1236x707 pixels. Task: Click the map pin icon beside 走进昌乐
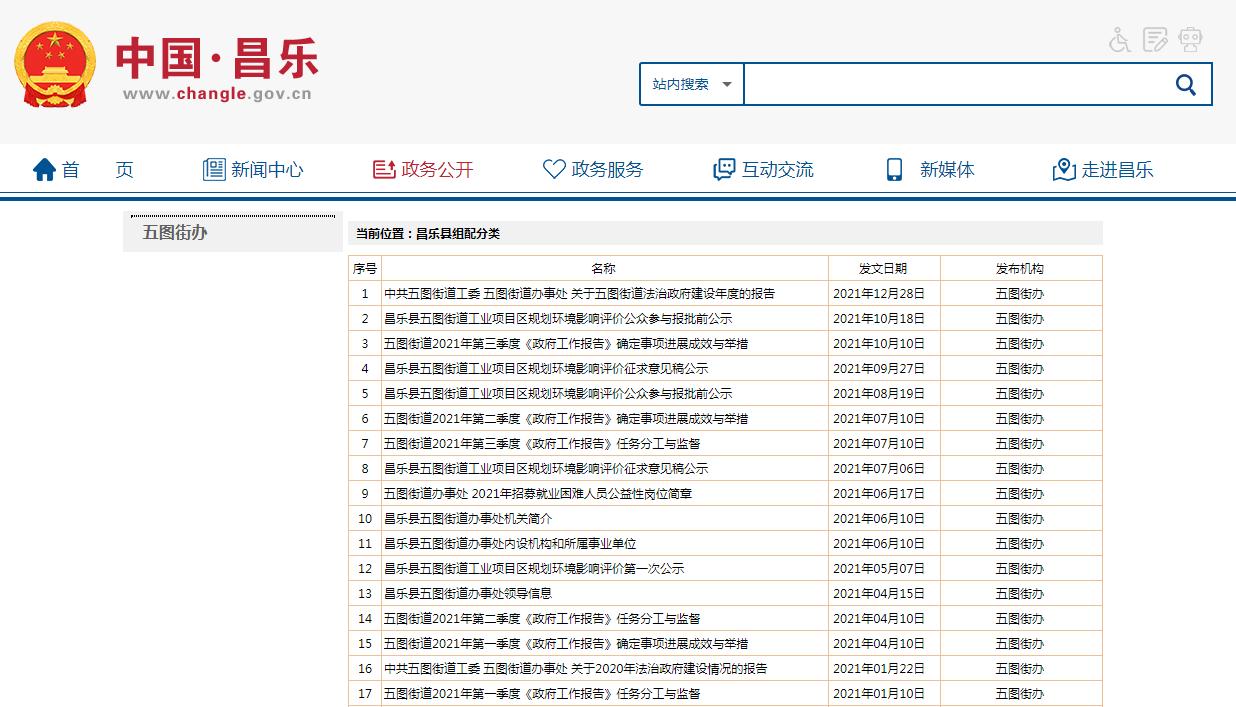1064,170
